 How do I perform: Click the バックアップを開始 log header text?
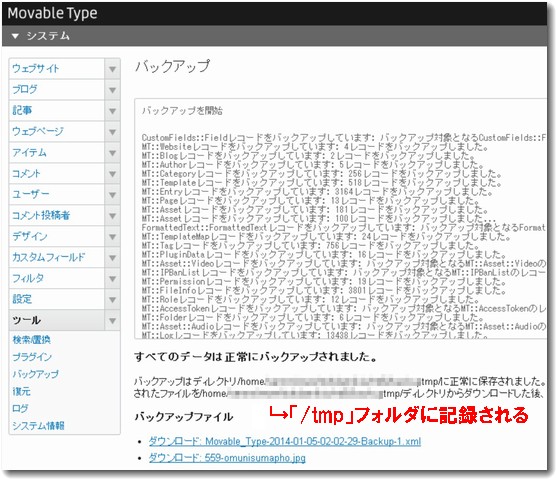(182, 111)
